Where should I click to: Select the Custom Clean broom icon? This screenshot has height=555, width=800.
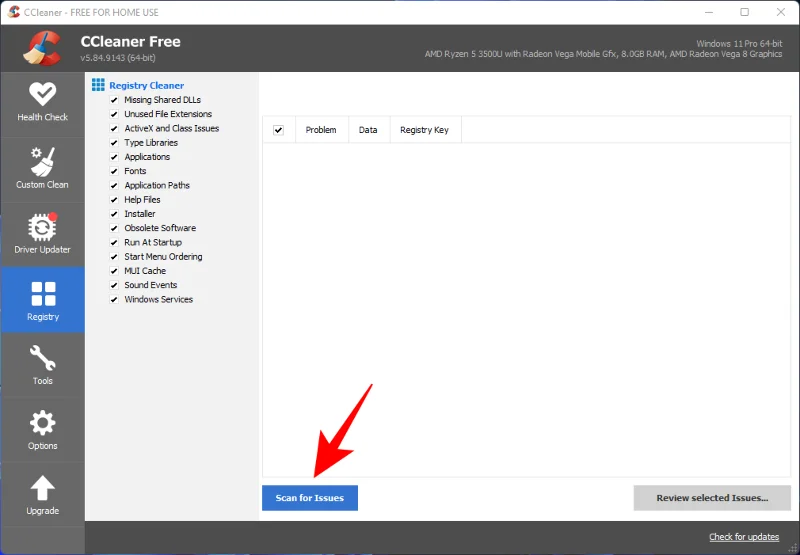[42, 161]
